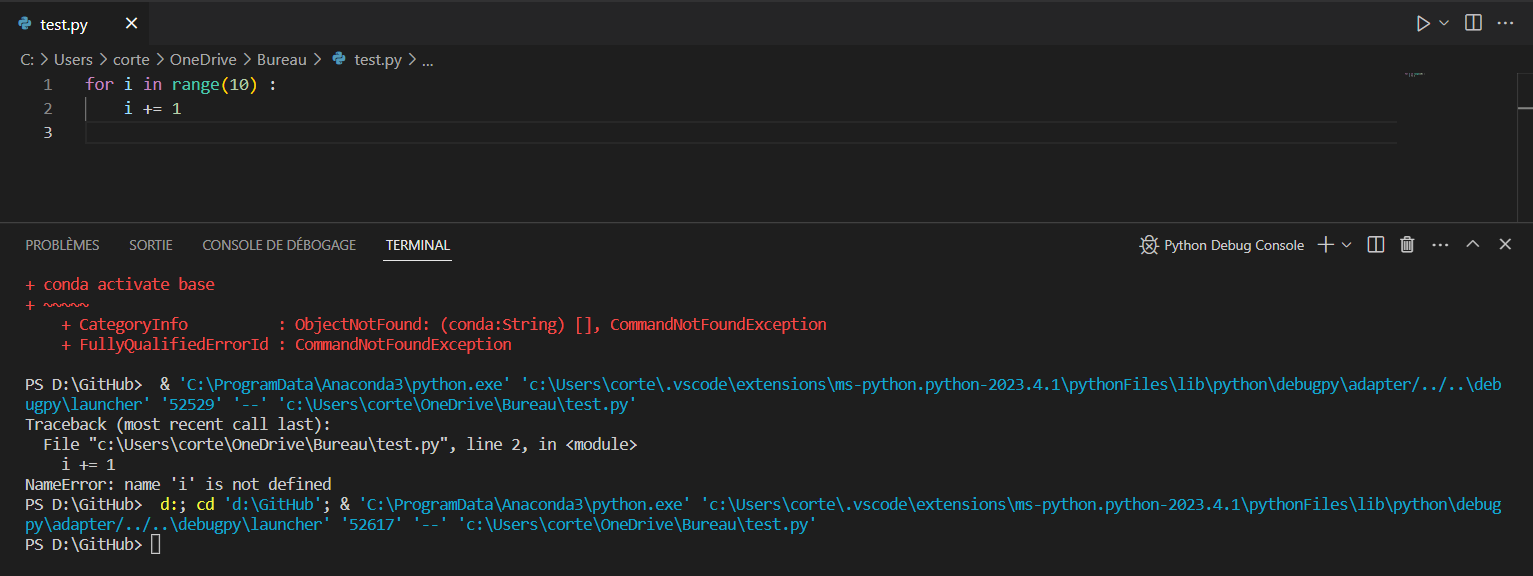
Task: Split the editor to the right
Action: [1473, 23]
